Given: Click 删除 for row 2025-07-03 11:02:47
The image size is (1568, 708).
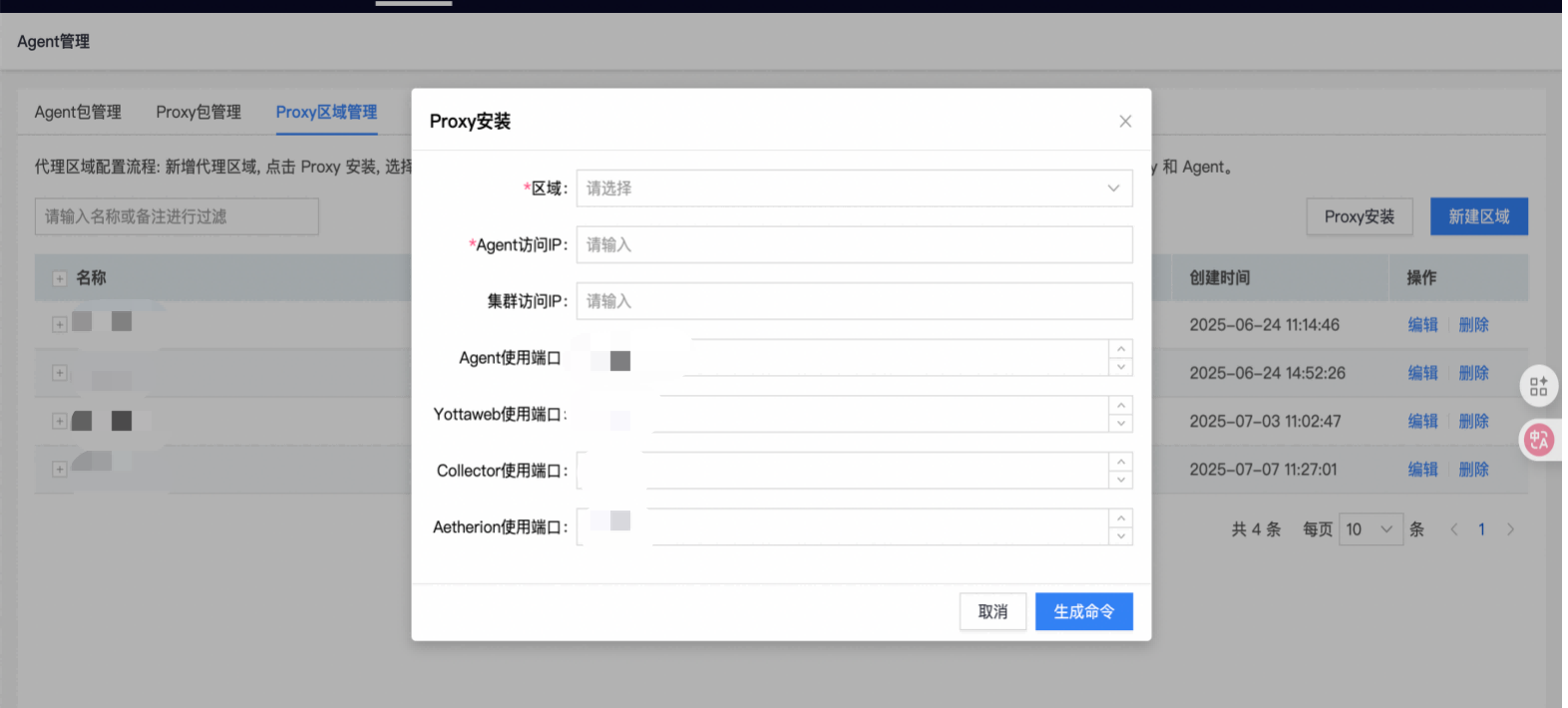Looking at the screenshot, I should click(1473, 421).
